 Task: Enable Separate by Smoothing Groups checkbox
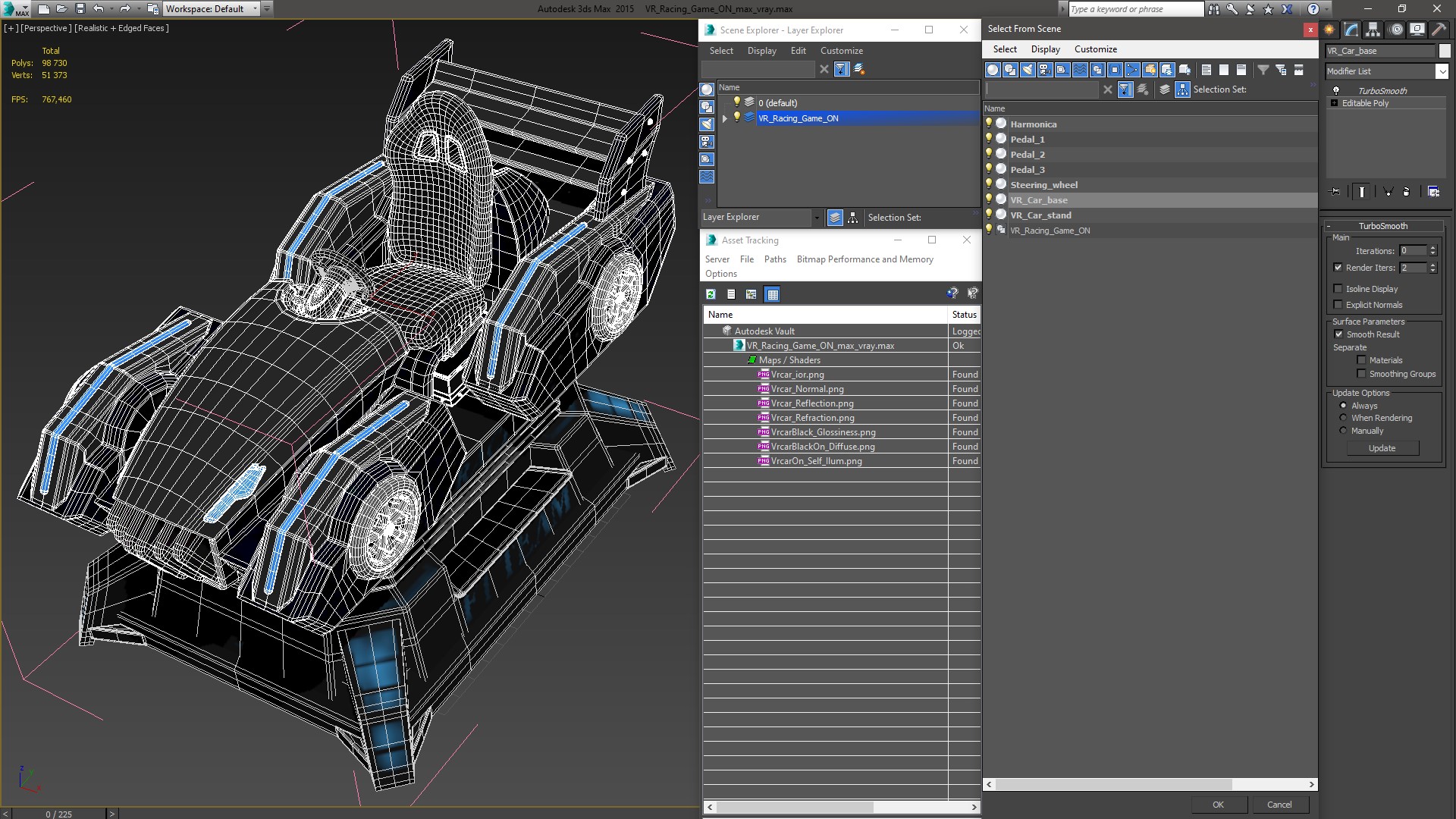pyautogui.click(x=1361, y=373)
